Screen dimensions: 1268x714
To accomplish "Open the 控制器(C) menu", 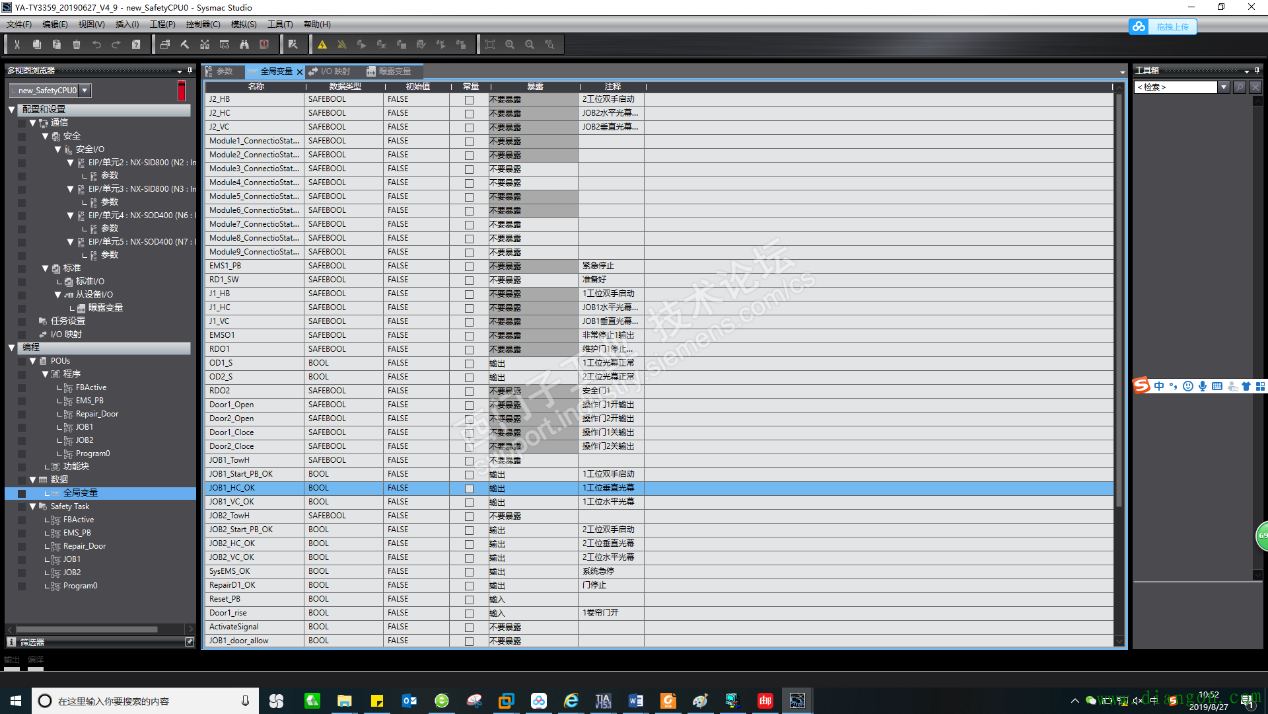I will [x=203, y=24].
